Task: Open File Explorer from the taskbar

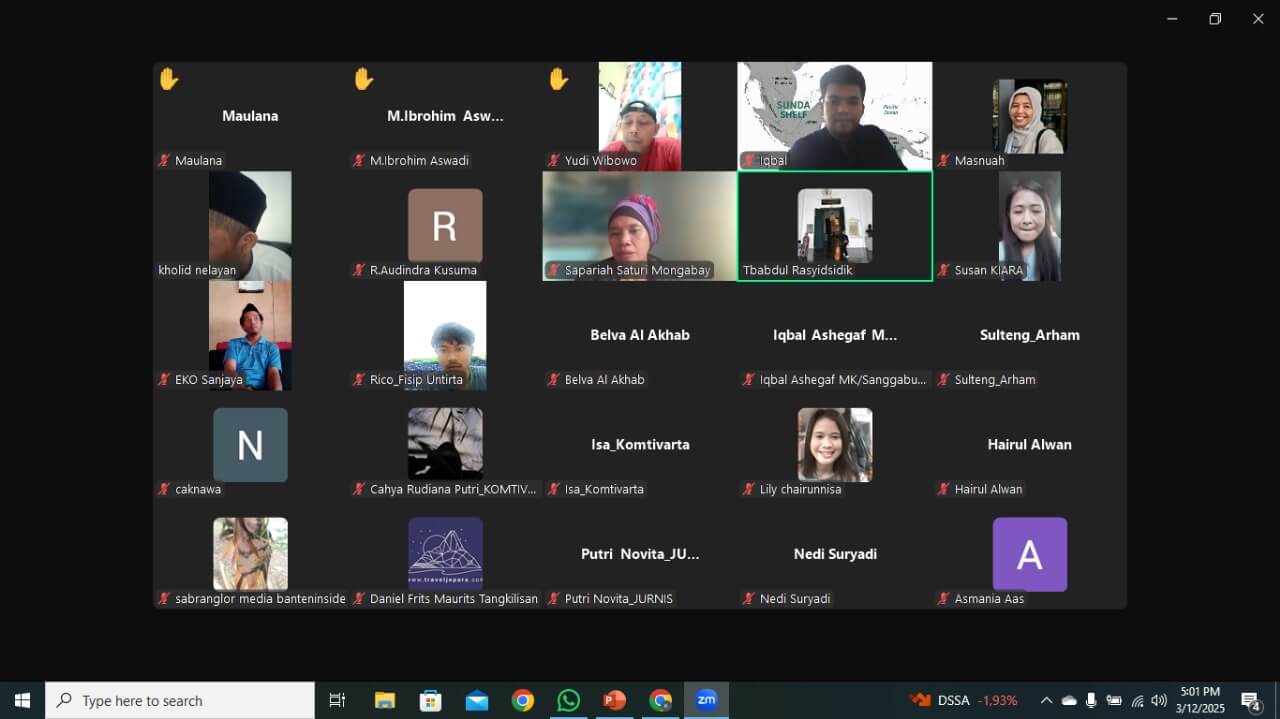Action: (385, 700)
